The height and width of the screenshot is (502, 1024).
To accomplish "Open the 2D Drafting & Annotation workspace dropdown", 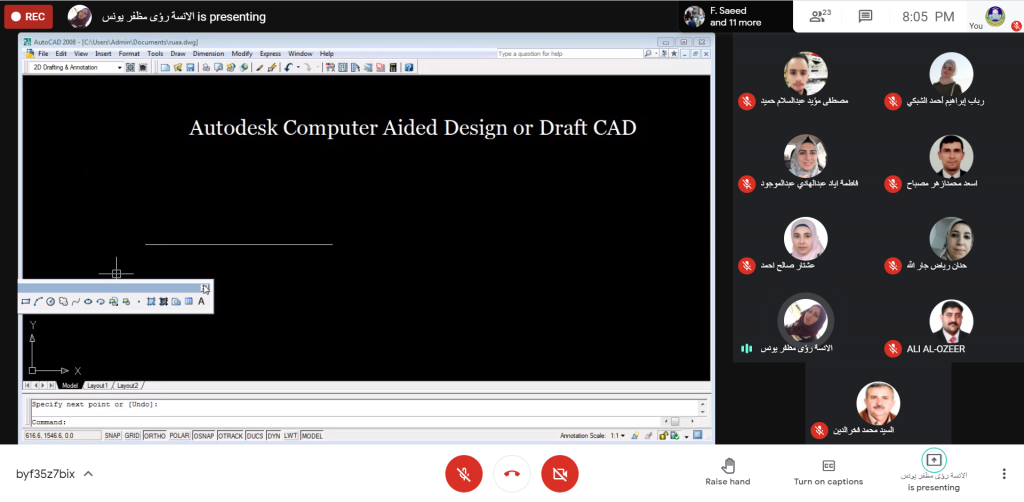I will [x=119, y=67].
